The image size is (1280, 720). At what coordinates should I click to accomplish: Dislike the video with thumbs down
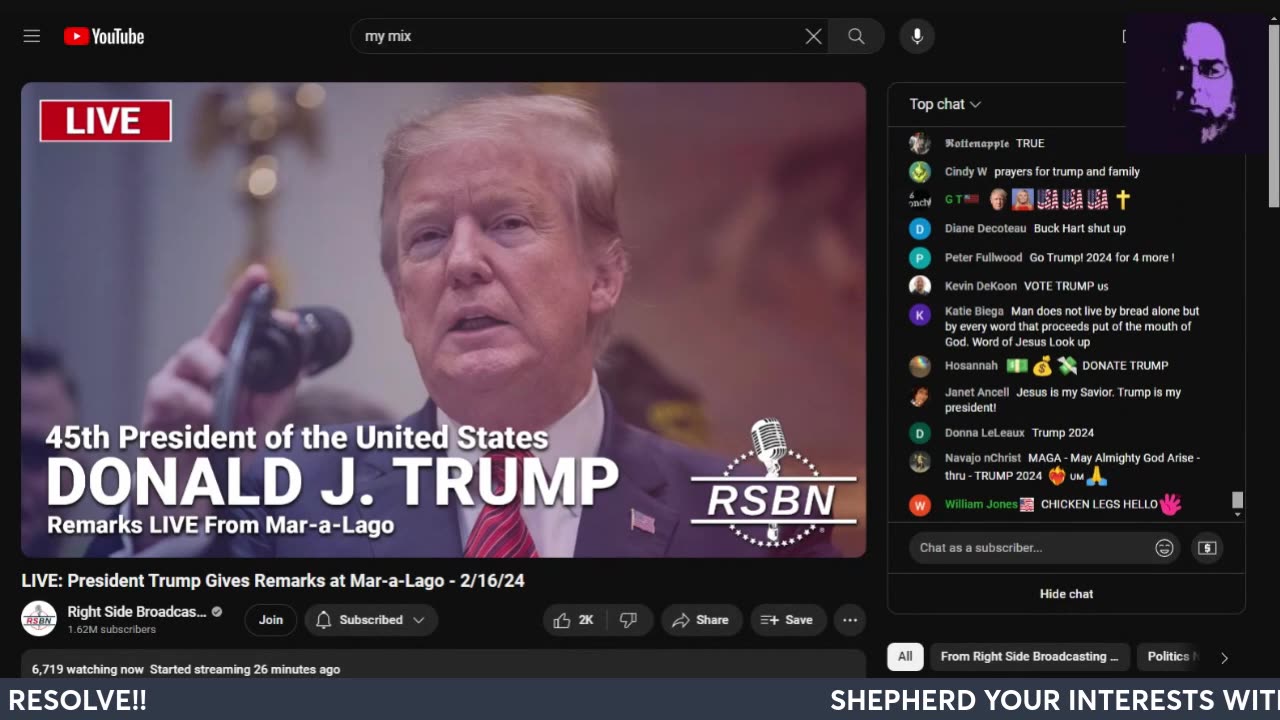629,620
